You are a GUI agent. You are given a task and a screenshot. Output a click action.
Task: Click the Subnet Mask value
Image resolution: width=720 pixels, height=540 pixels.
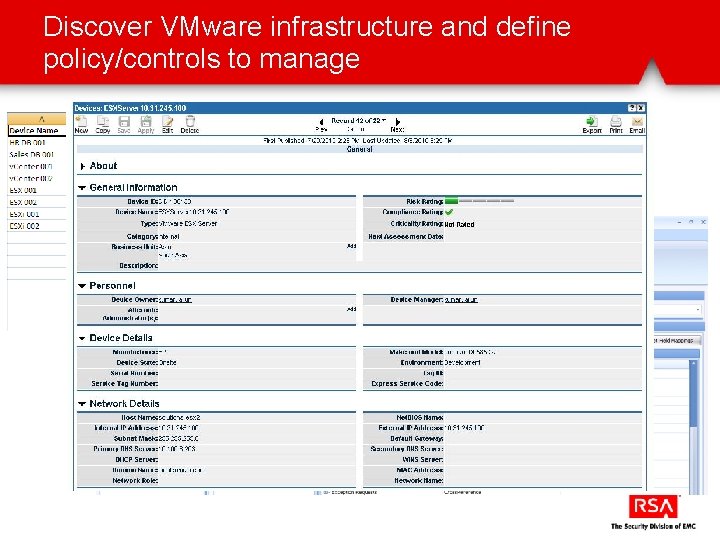(x=179, y=439)
